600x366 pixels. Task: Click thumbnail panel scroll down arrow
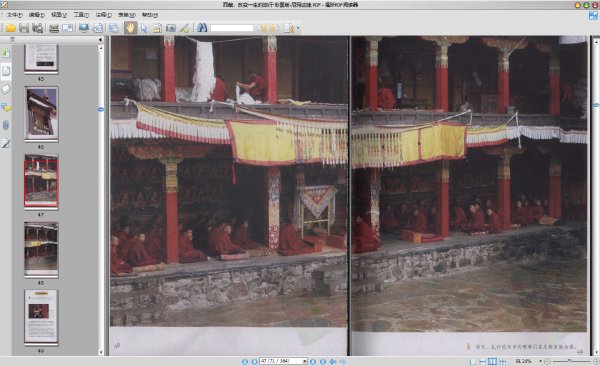[101, 352]
